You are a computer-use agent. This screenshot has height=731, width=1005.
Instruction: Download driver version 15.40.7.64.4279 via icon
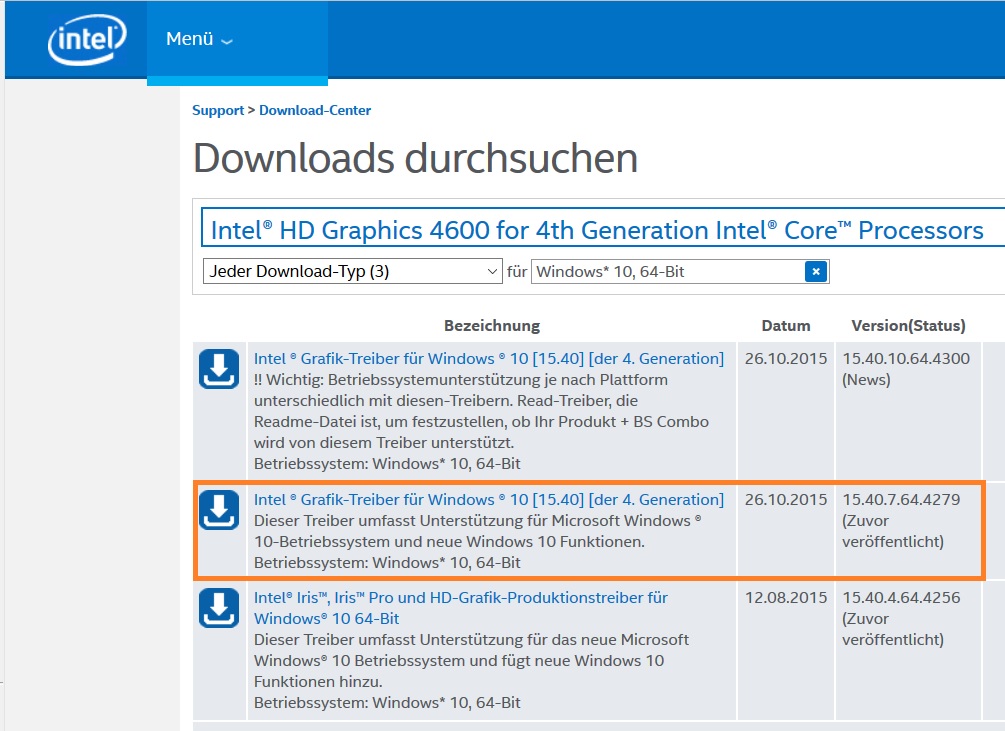[x=219, y=510]
